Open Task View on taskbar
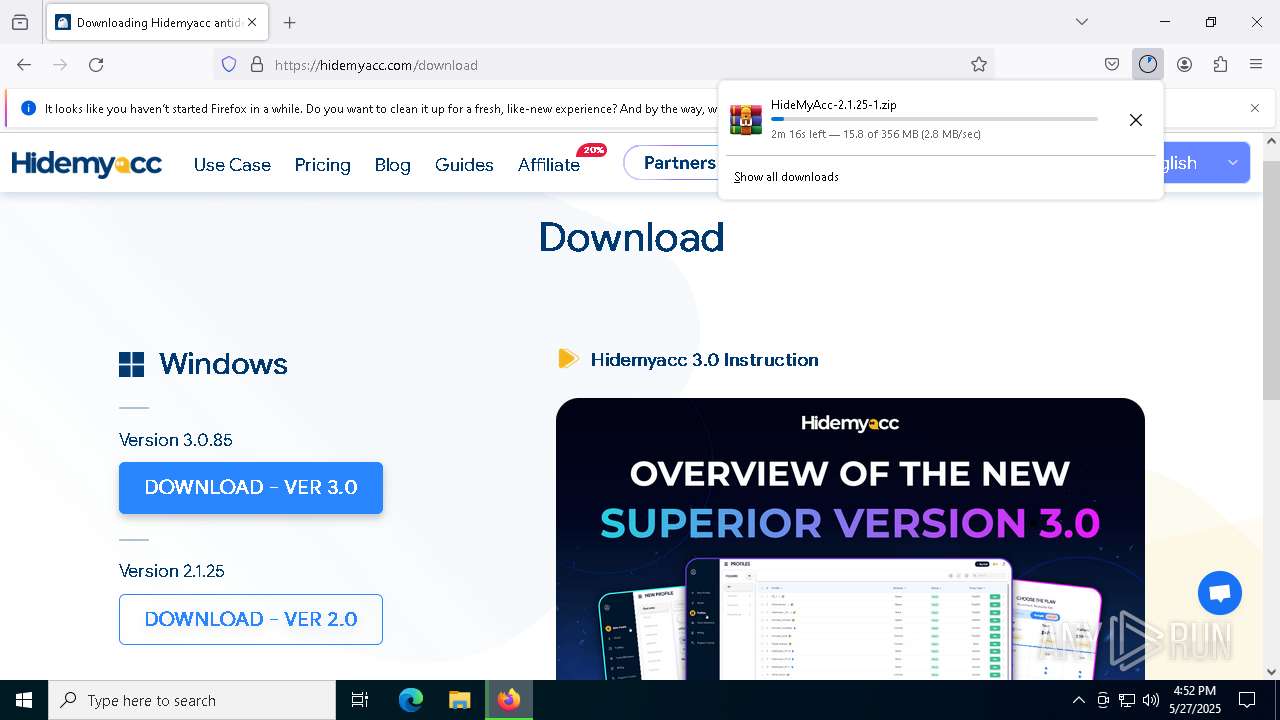Viewport: 1280px width, 720px height. pyautogui.click(x=360, y=700)
